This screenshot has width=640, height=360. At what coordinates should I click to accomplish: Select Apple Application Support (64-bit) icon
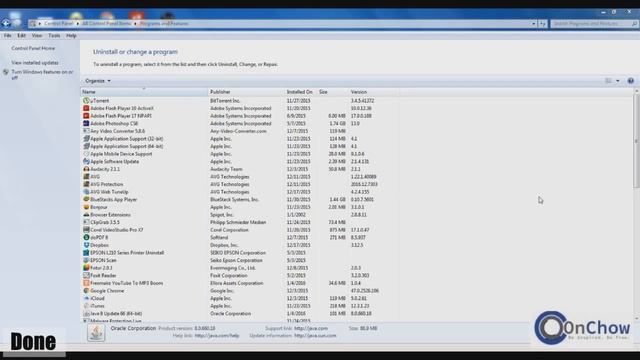pos(86,146)
